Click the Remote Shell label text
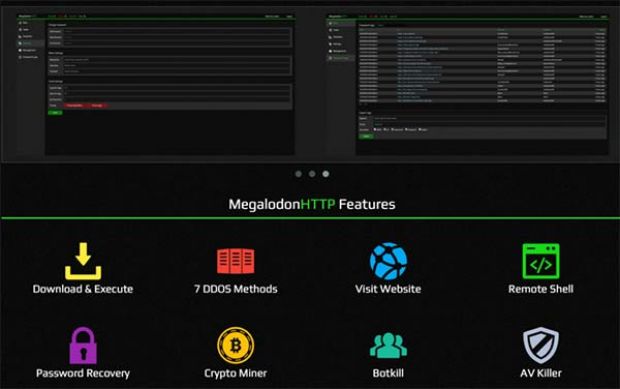This screenshot has height=389, width=620. click(541, 289)
